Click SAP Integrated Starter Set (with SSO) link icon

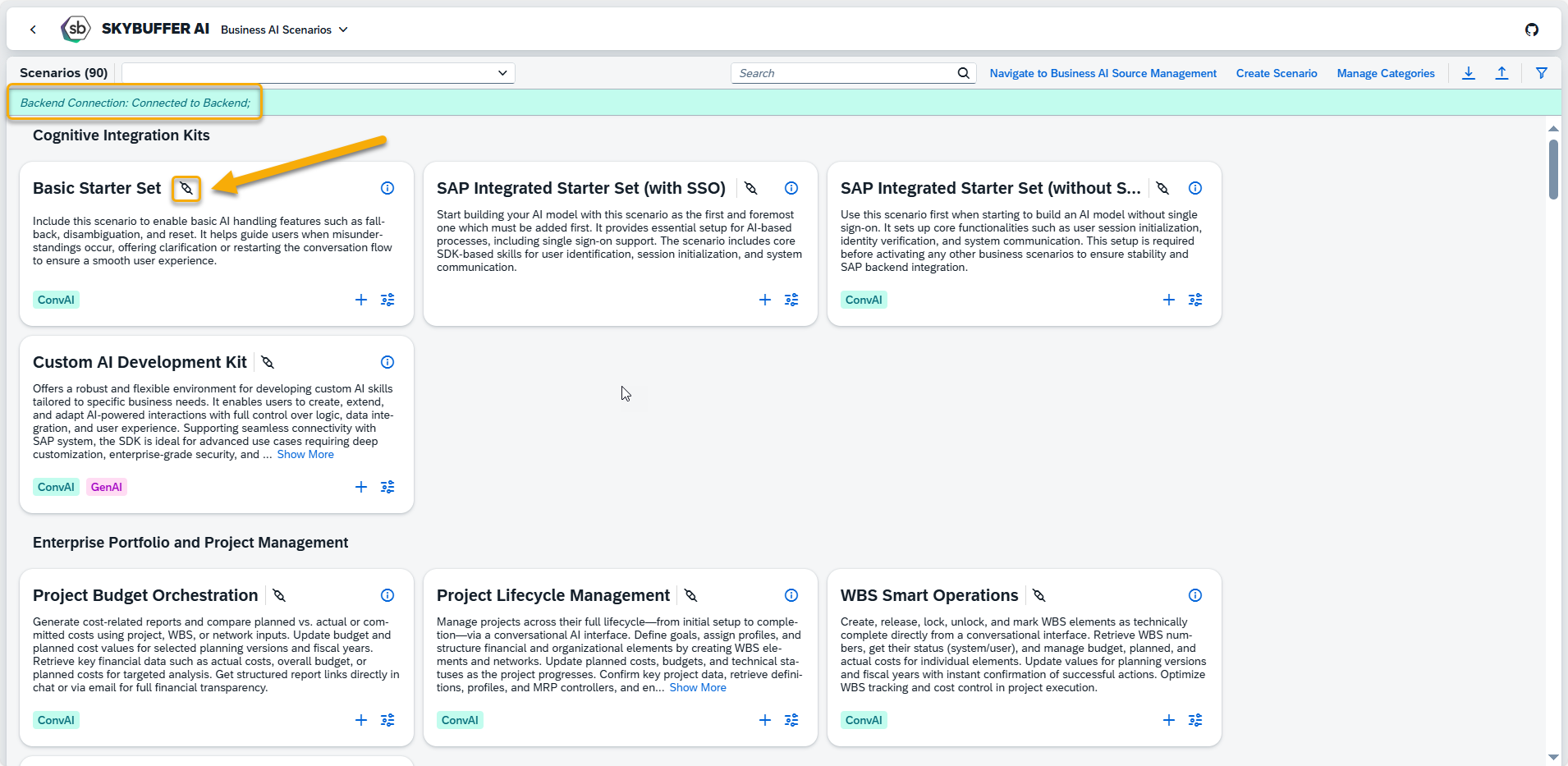(x=750, y=188)
